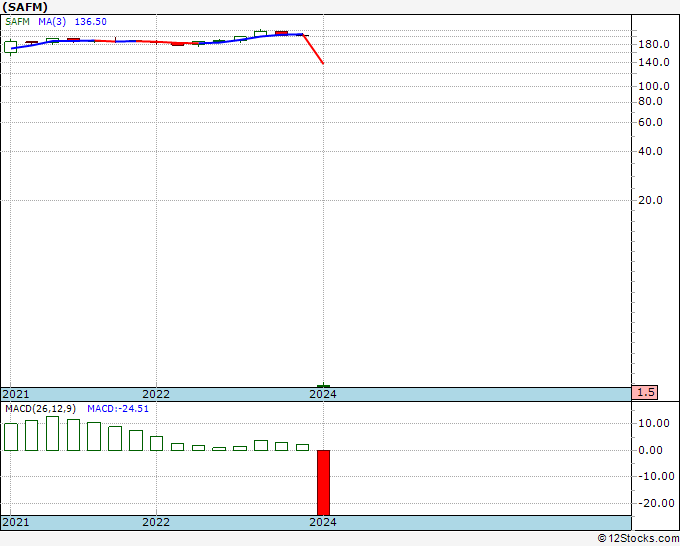Click the MACD:-24.51 value label
Screen dimensions: 680x546
[118, 409]
